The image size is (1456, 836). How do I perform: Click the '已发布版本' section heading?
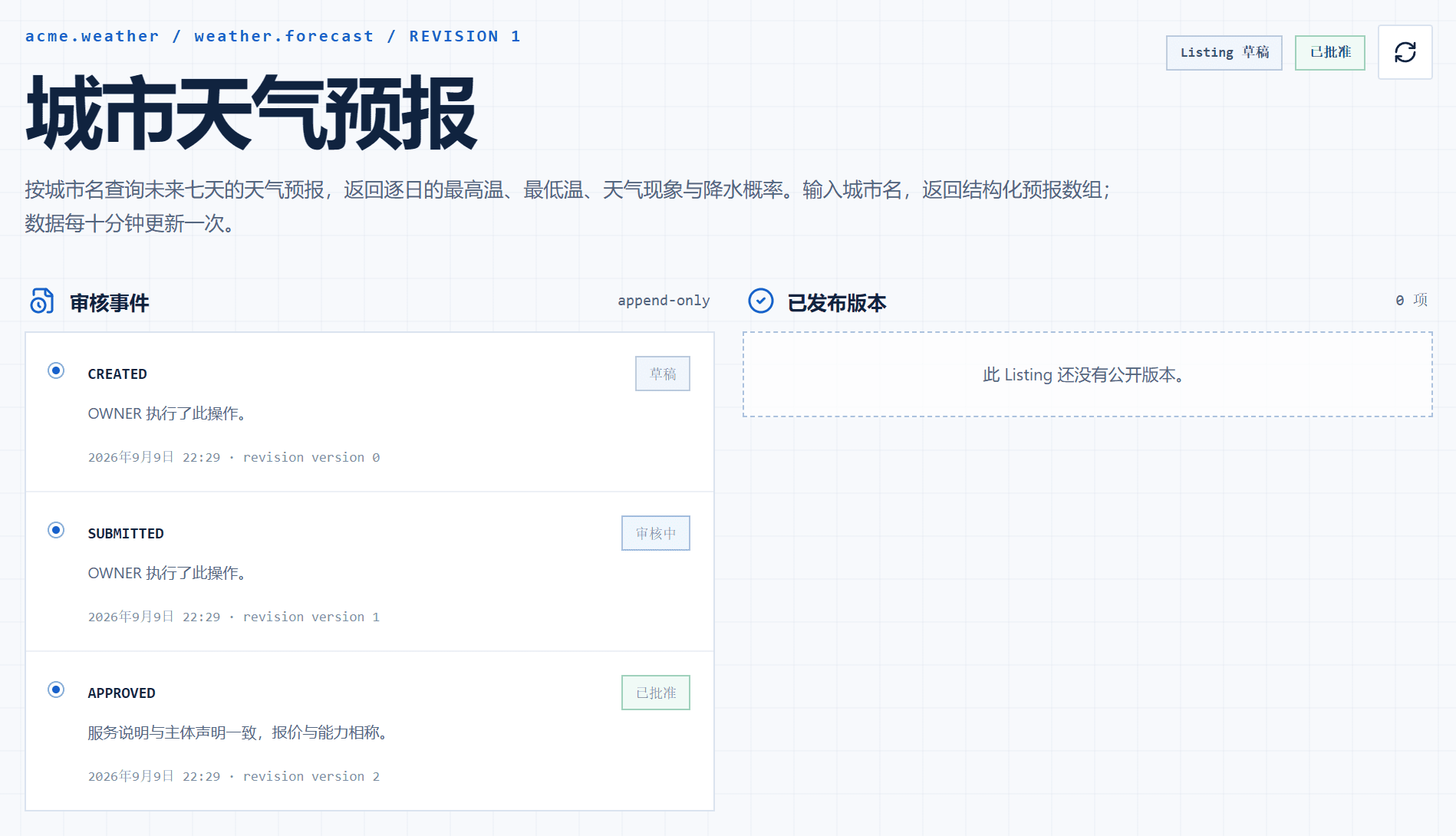coord(837,303)
